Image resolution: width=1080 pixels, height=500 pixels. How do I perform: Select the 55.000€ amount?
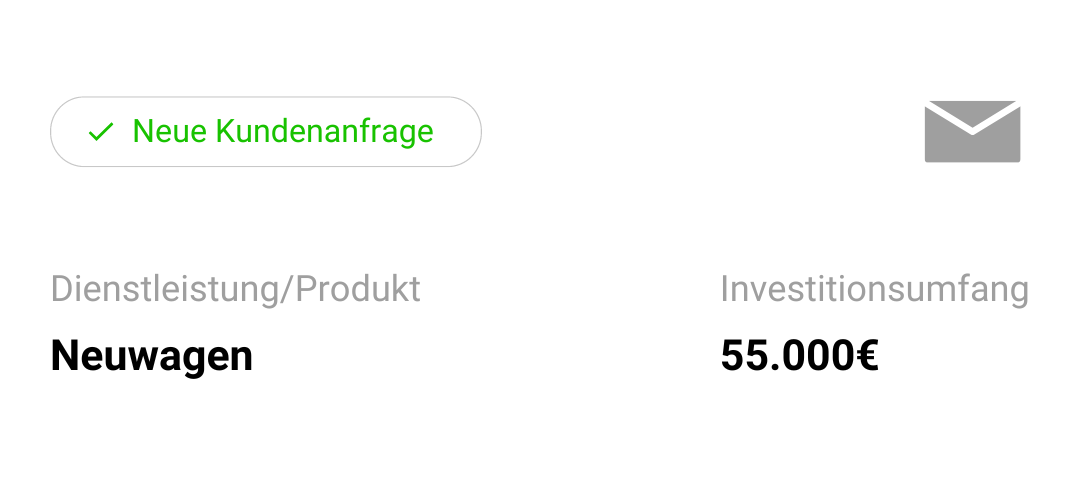[x=799, y=355]
